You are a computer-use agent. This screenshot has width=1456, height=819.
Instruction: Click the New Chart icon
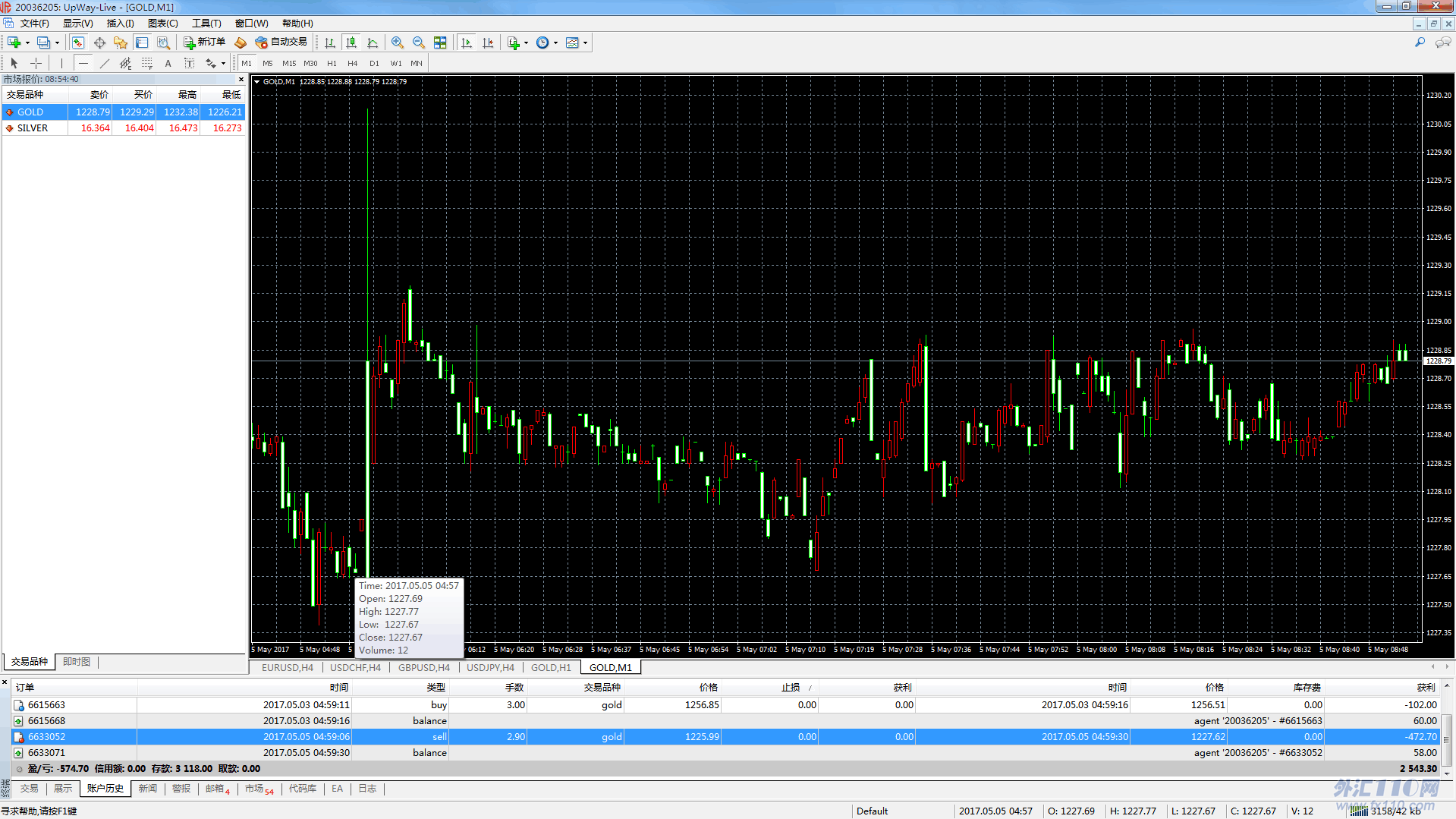[x=14, y=43]
